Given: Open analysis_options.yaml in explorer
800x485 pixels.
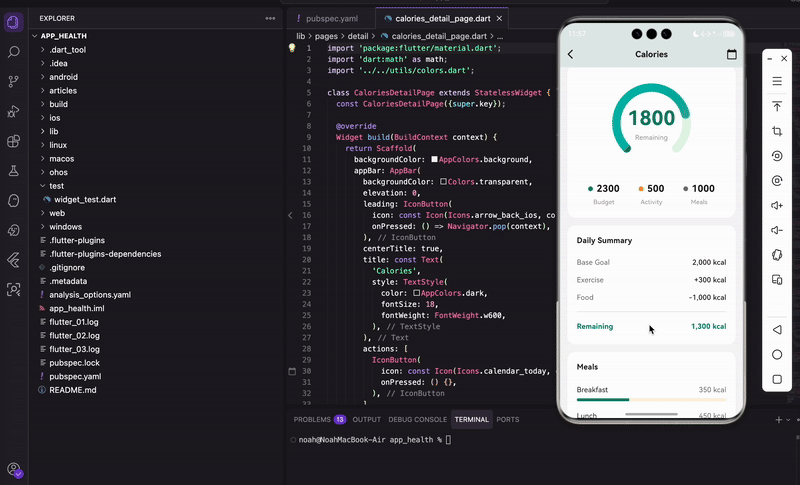Looking at the screenshot, I should point(90,295).
